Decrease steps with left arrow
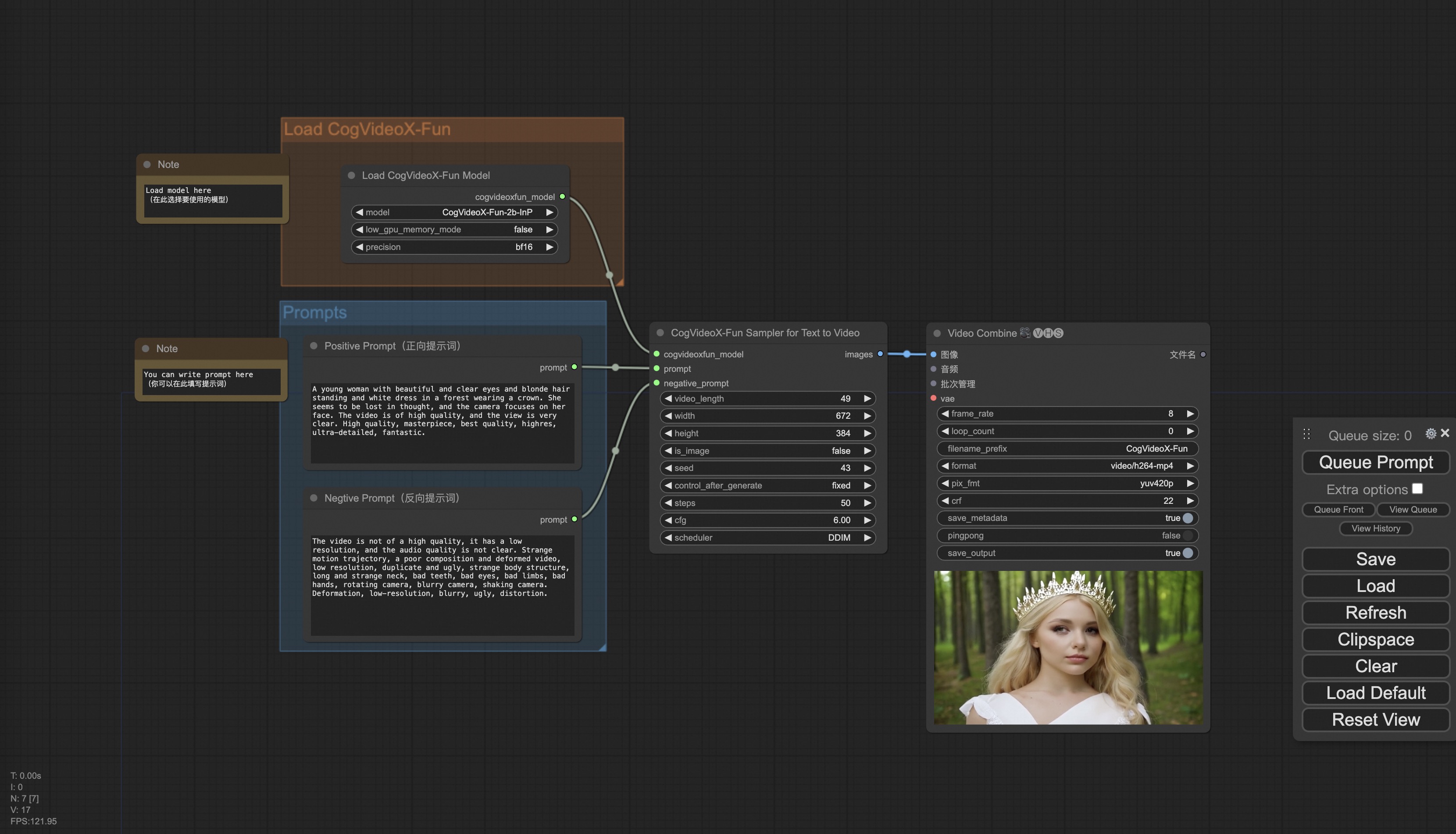Viewport: 1456px width, 834px height. pos(668,503)
